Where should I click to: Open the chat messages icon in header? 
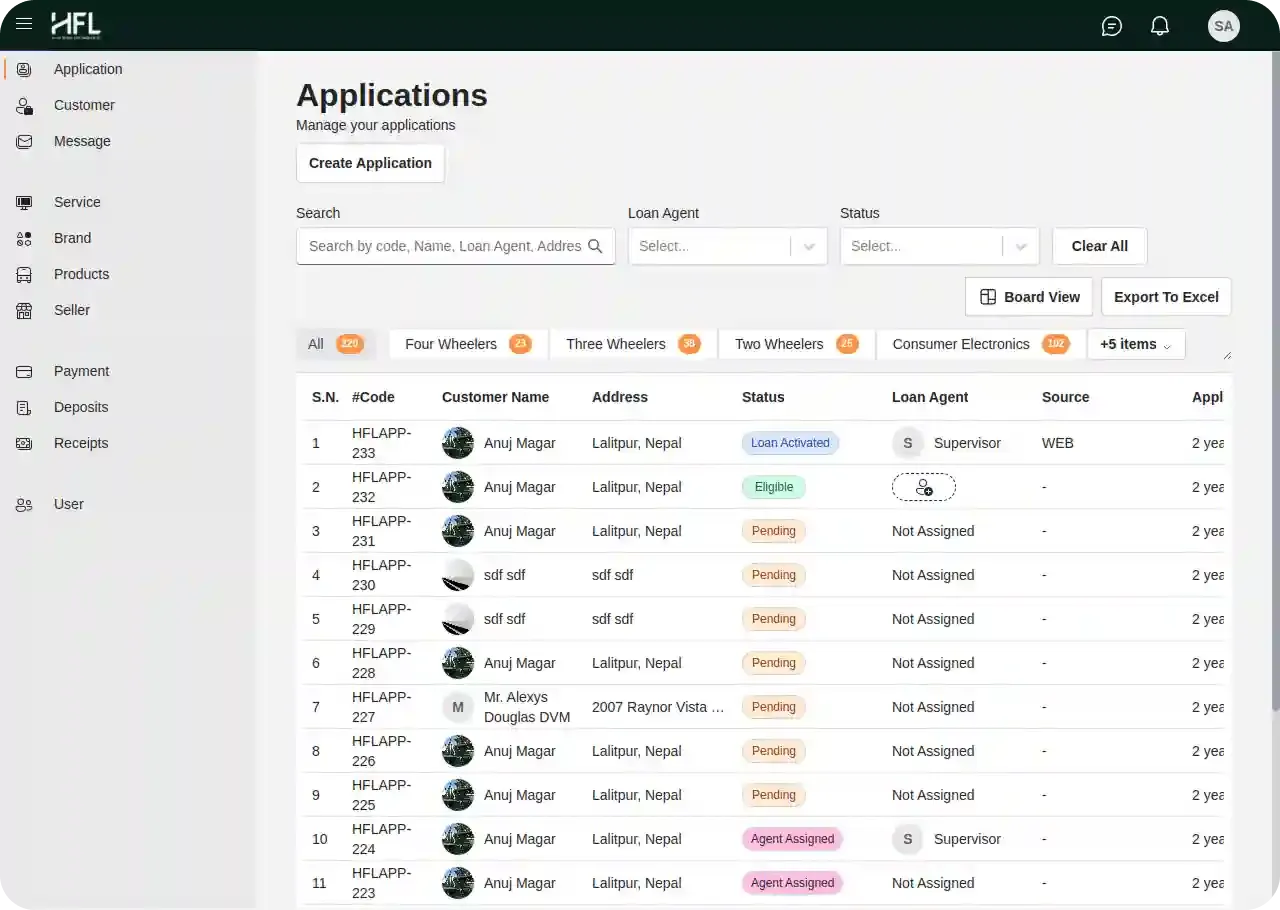point(1112,26)
